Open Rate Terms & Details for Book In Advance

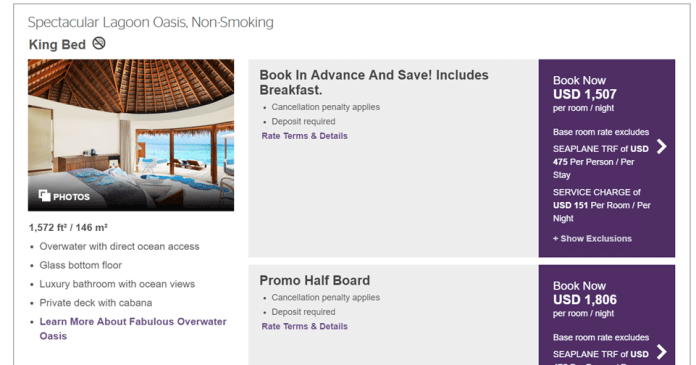(304, 136)
